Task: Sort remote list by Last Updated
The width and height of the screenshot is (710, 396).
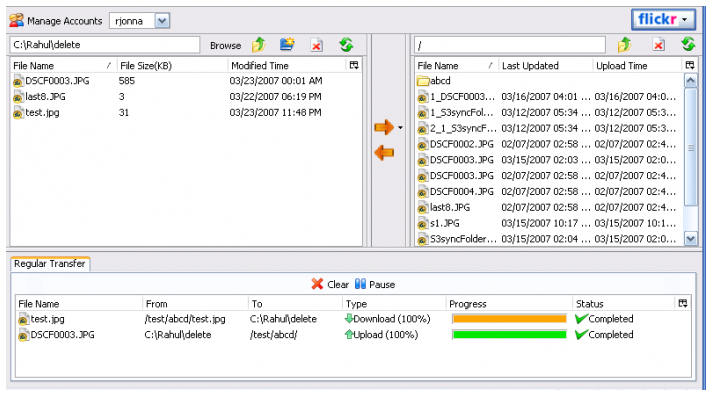Action: (x=546, y=66)
